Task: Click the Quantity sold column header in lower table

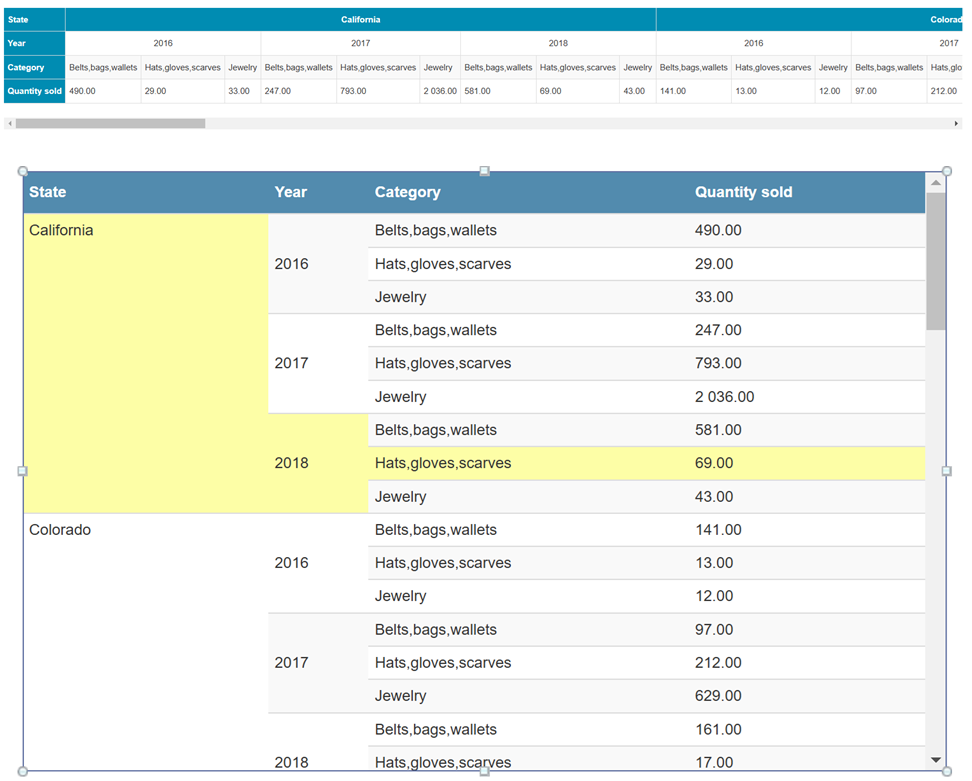Action: point(743,192)
